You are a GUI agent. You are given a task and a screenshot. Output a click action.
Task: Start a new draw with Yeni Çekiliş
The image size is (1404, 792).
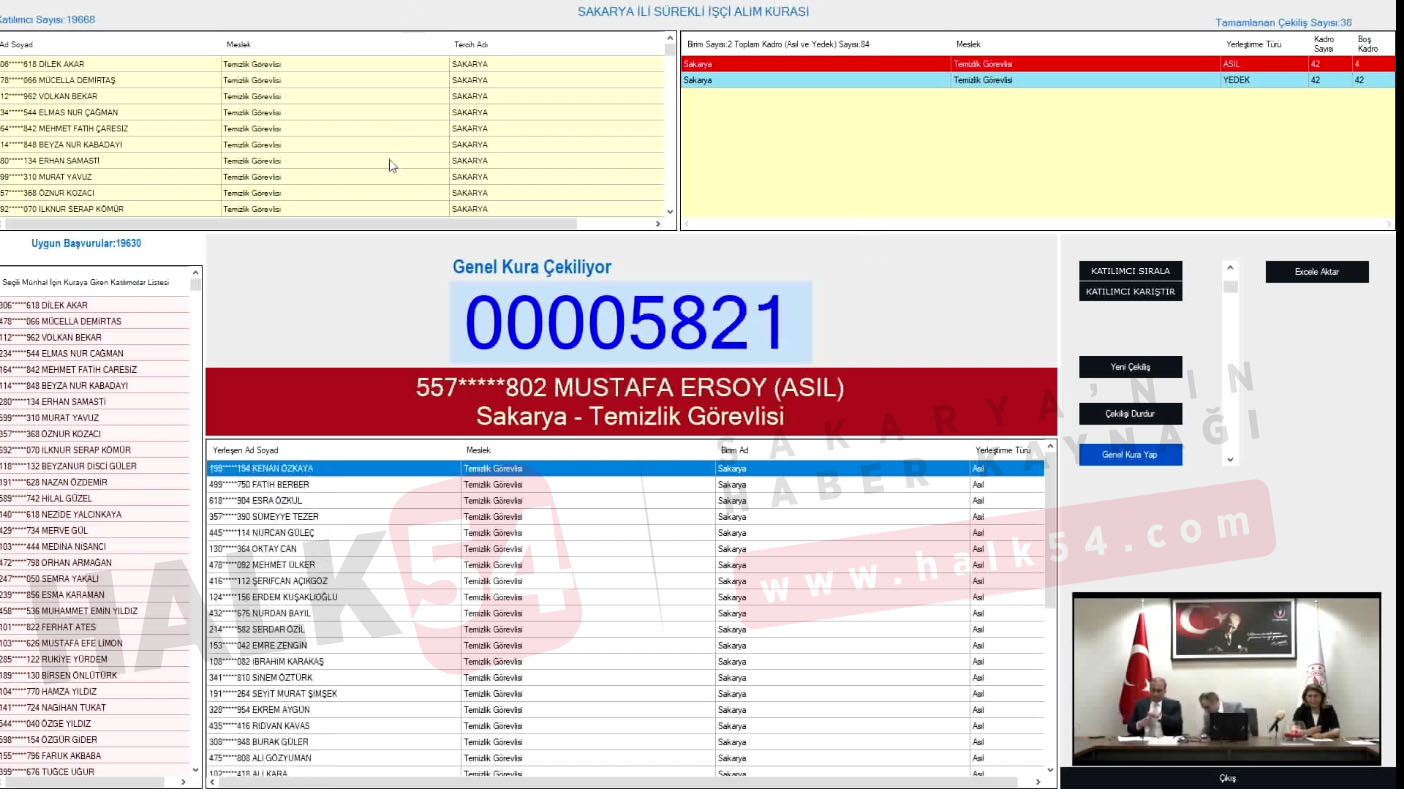[1130, 367]
